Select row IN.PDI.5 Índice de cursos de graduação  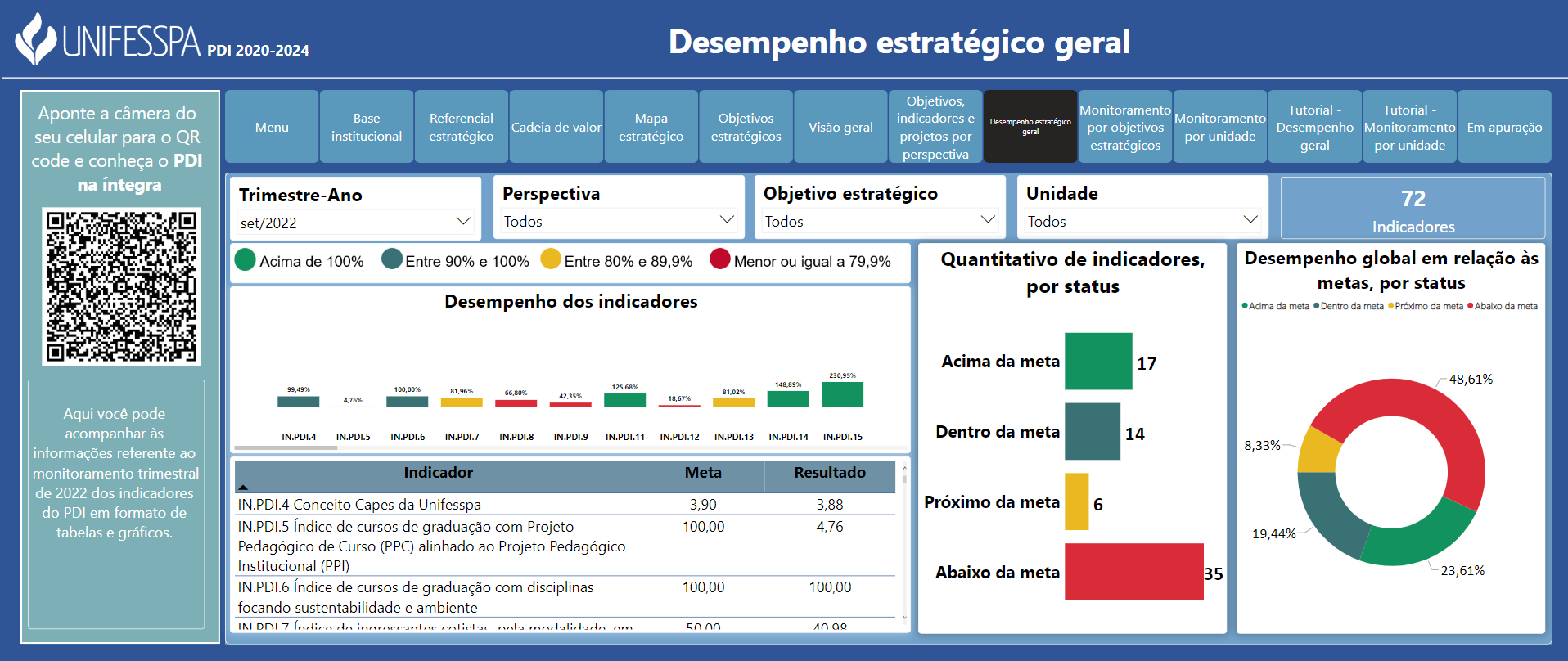(565, 546)
